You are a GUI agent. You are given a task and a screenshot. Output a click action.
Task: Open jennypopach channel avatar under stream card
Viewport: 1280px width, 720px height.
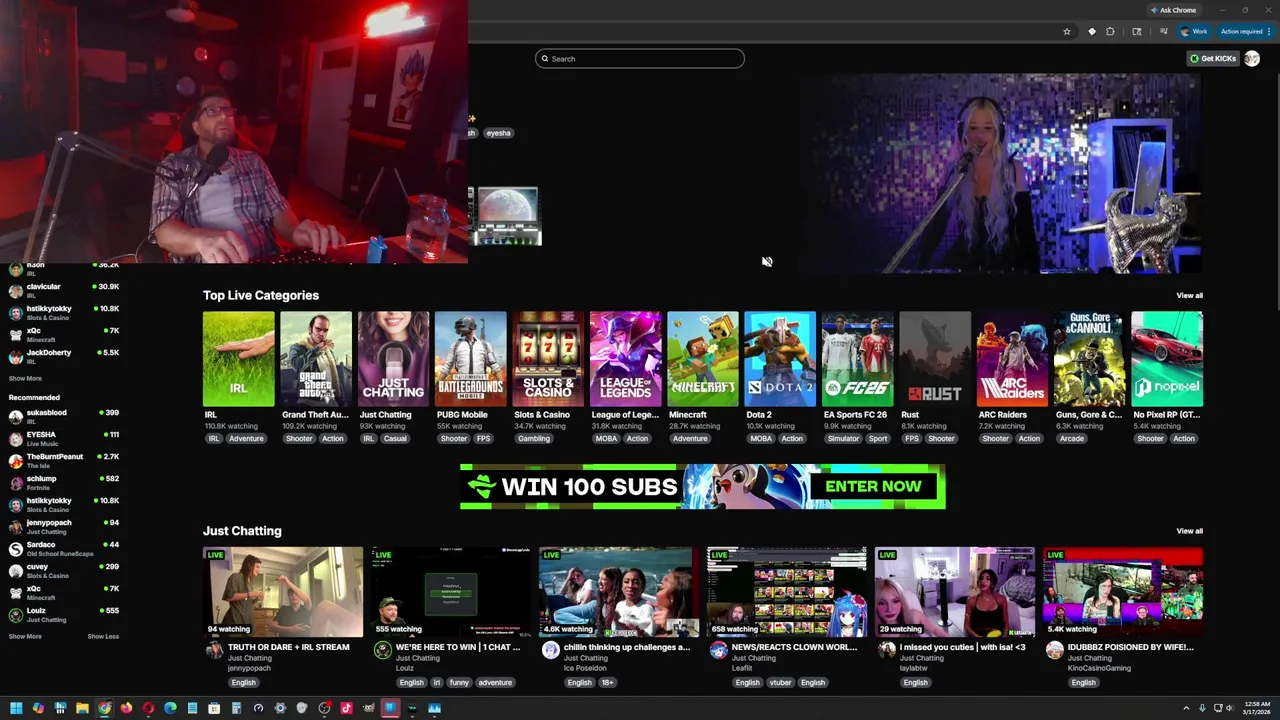click(x=214, y=650)
